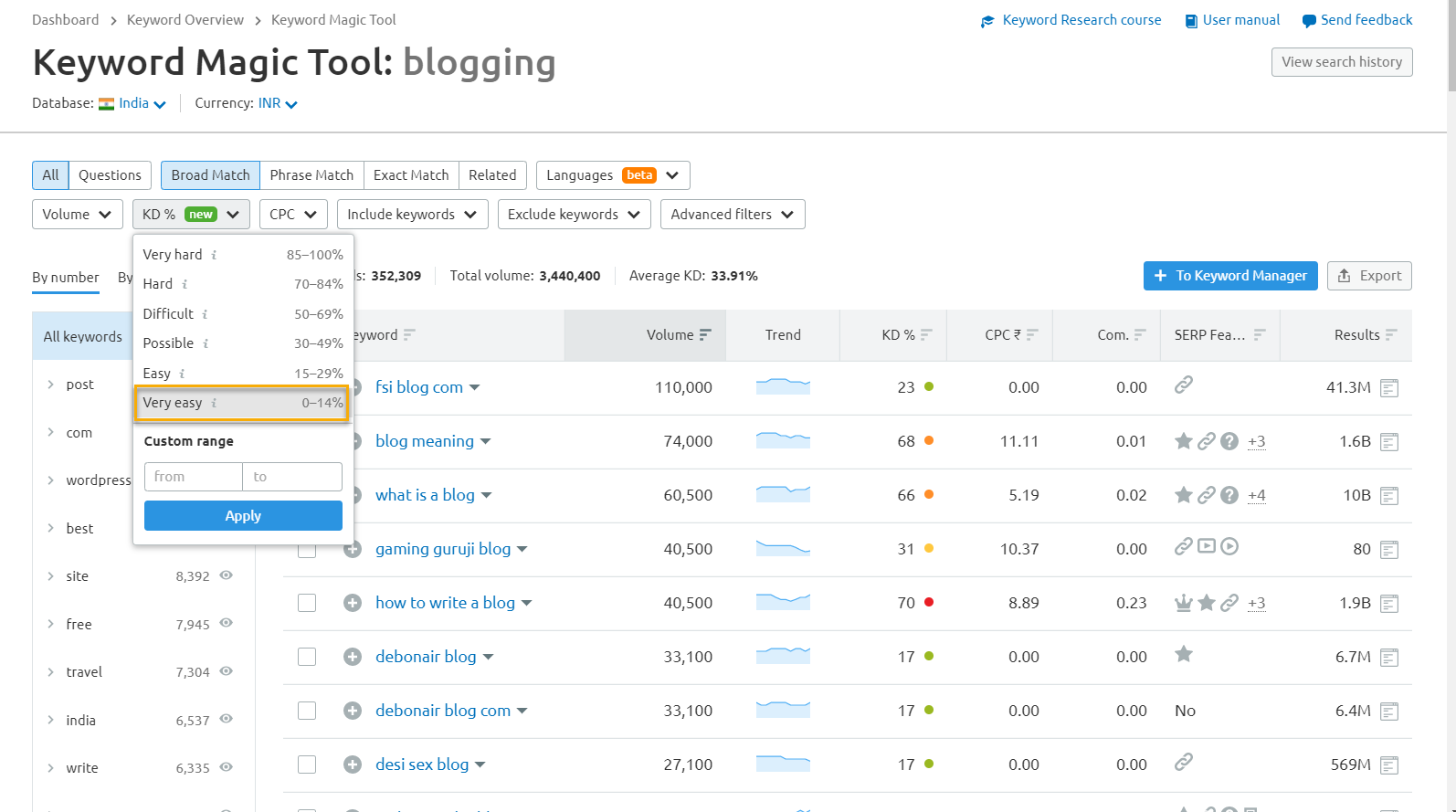This screenshot has width=1456, height=812.
Task: View SERP snapshot icon for 'fsi blog com'
Action: click(1389, 388)
